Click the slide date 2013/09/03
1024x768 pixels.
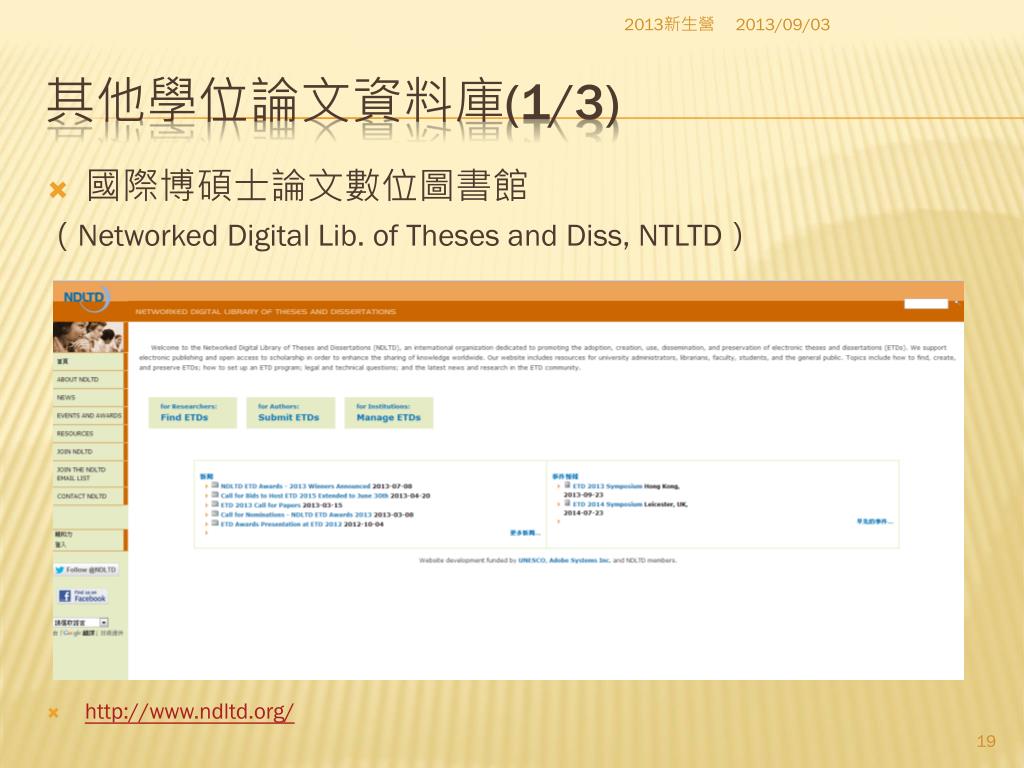[x=782, y=25]
